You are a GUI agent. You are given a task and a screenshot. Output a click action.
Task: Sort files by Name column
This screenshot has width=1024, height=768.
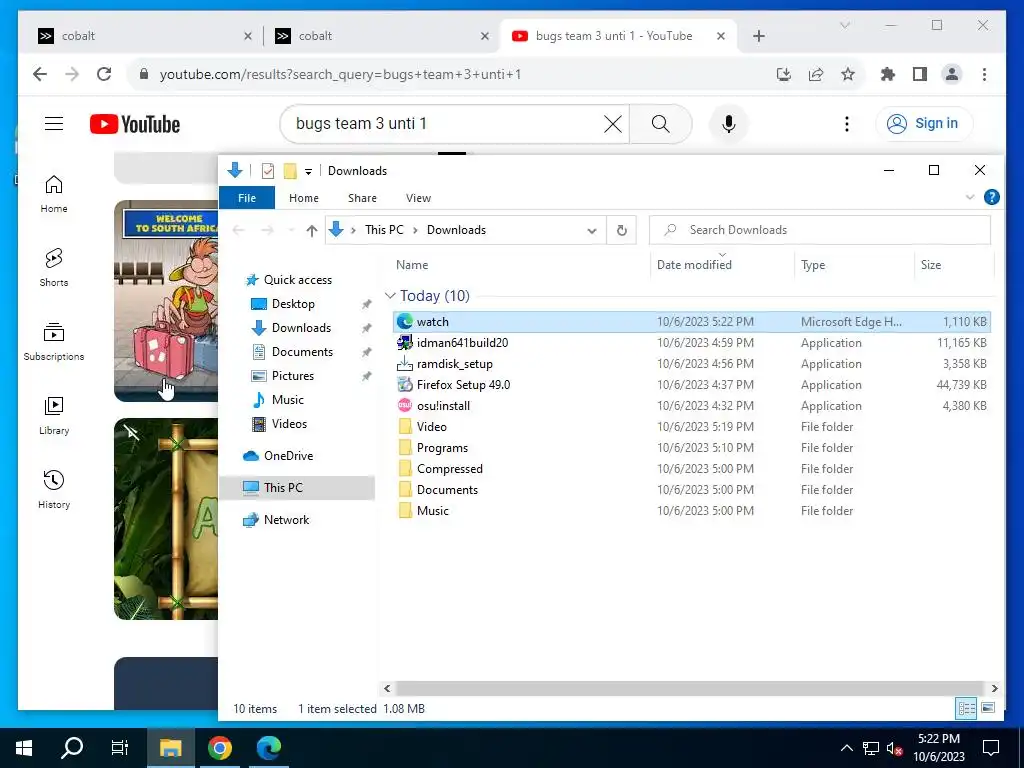click(412, 264)
